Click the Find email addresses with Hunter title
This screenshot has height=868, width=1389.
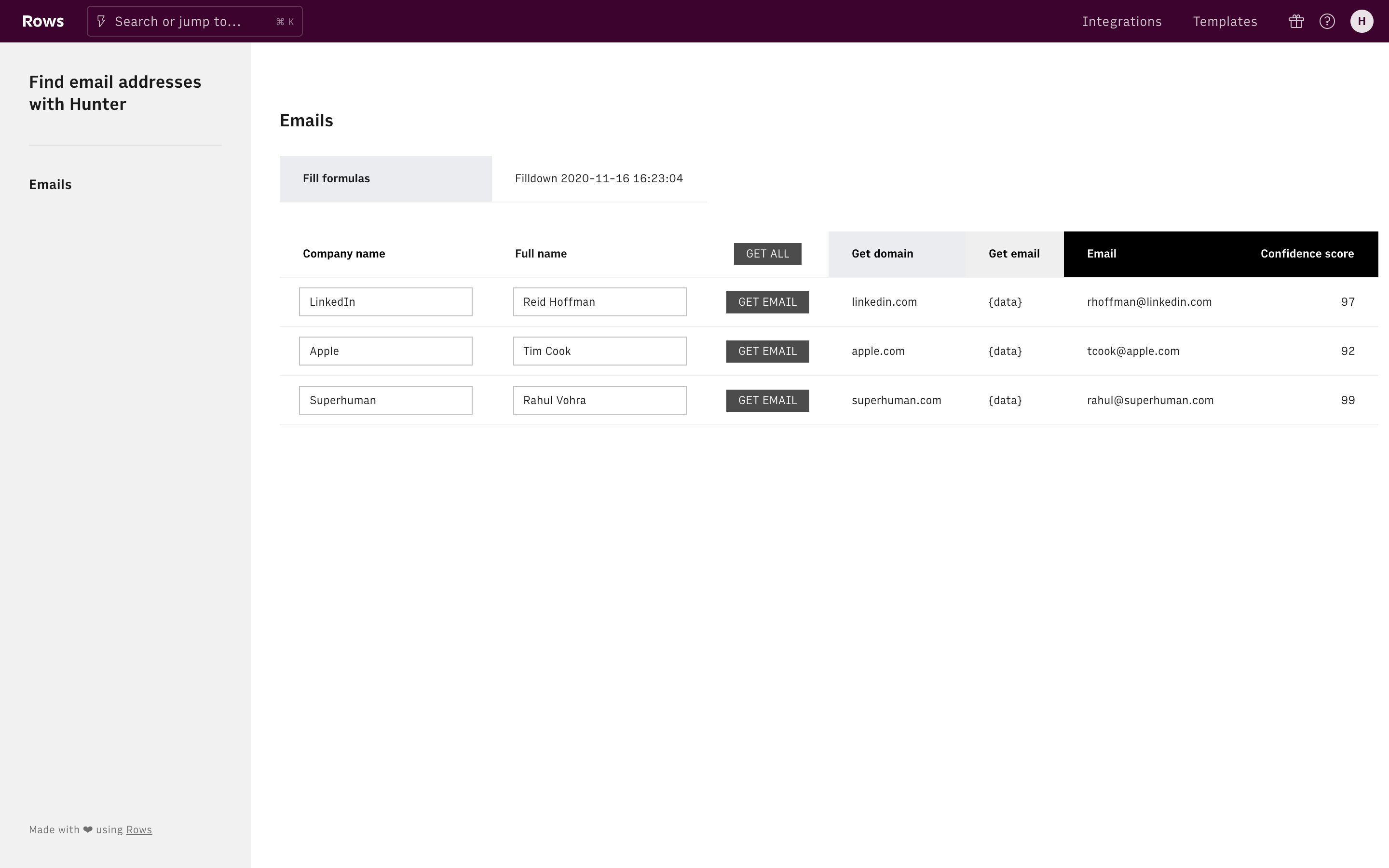(x=115, y=93)
